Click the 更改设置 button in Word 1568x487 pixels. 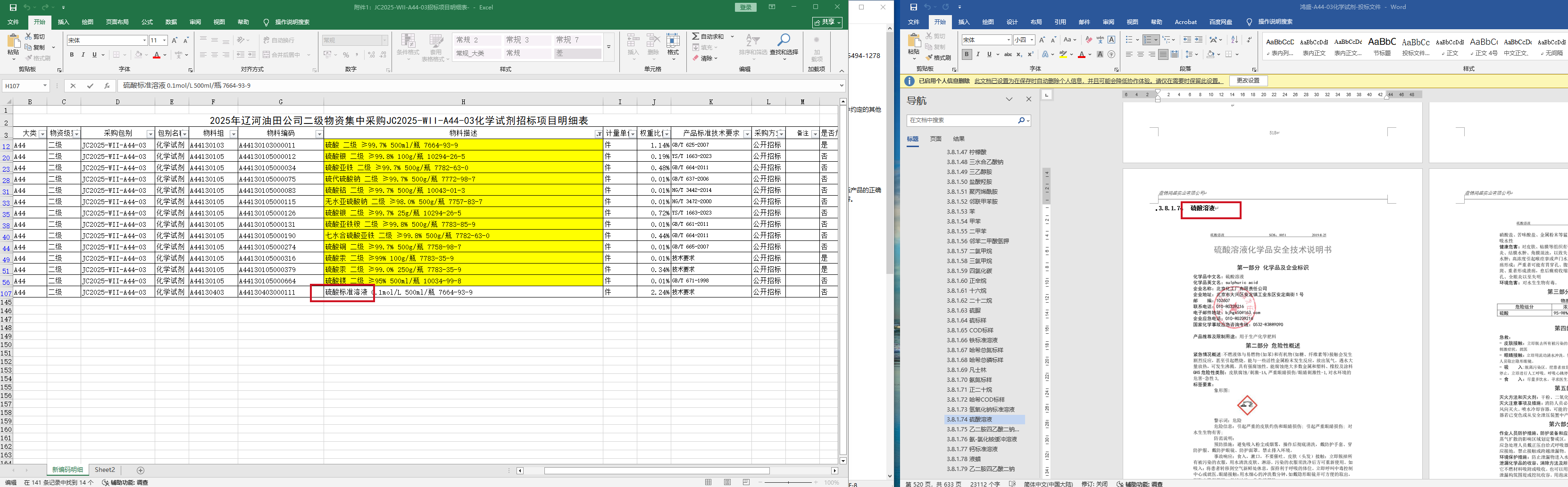(x=1248, y=81)
